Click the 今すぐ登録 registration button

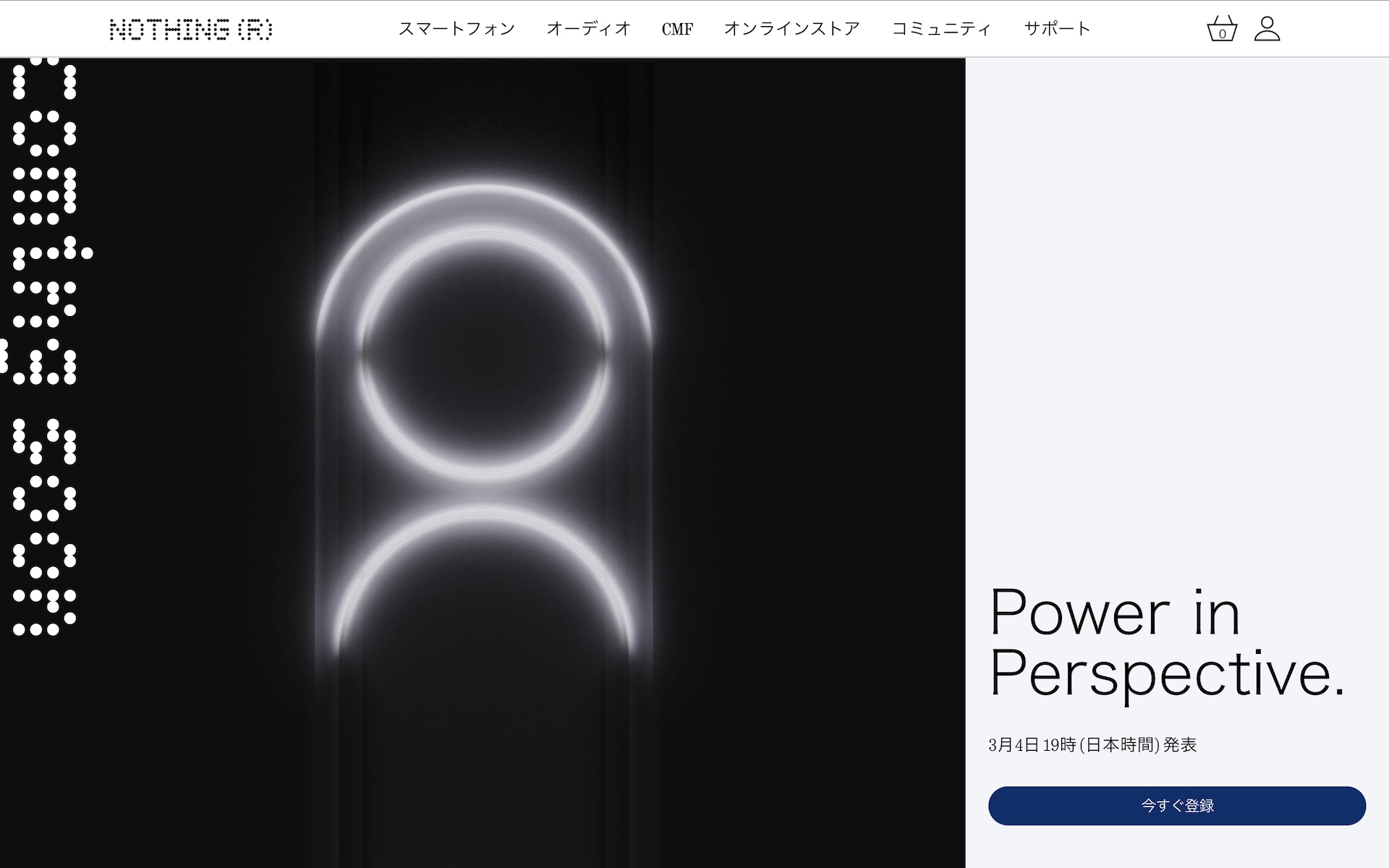1176,805
